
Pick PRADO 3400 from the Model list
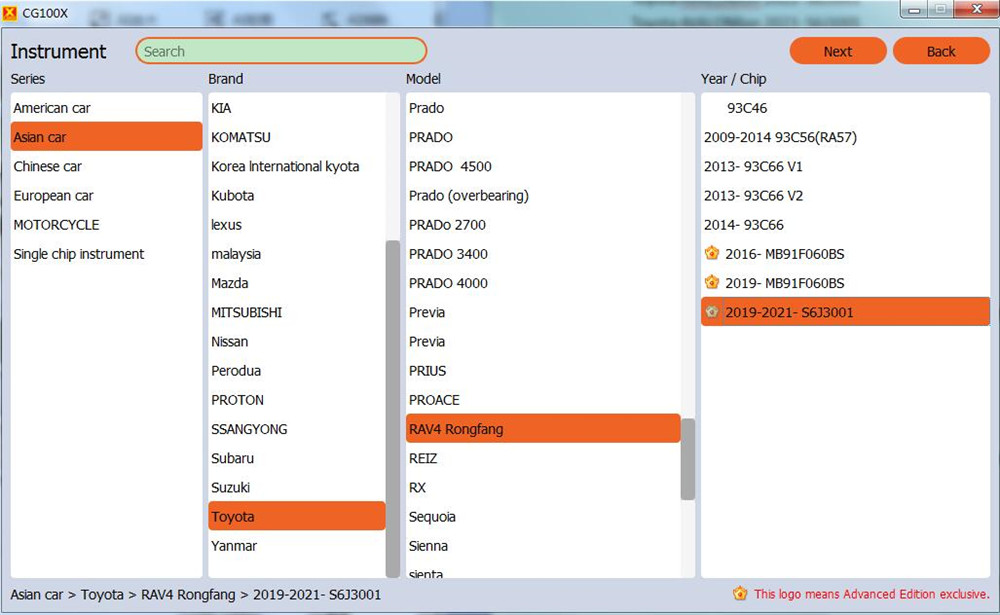(543, 254)
